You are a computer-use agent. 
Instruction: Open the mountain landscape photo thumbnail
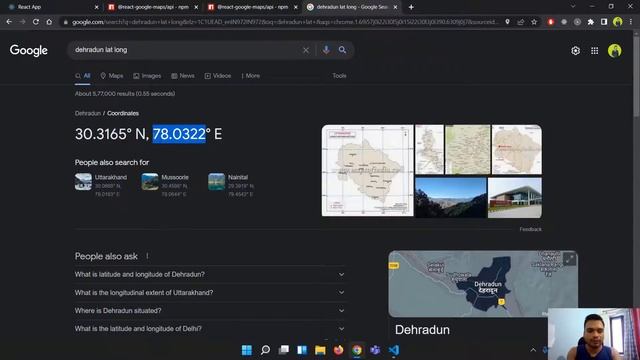tap(451, 197)
